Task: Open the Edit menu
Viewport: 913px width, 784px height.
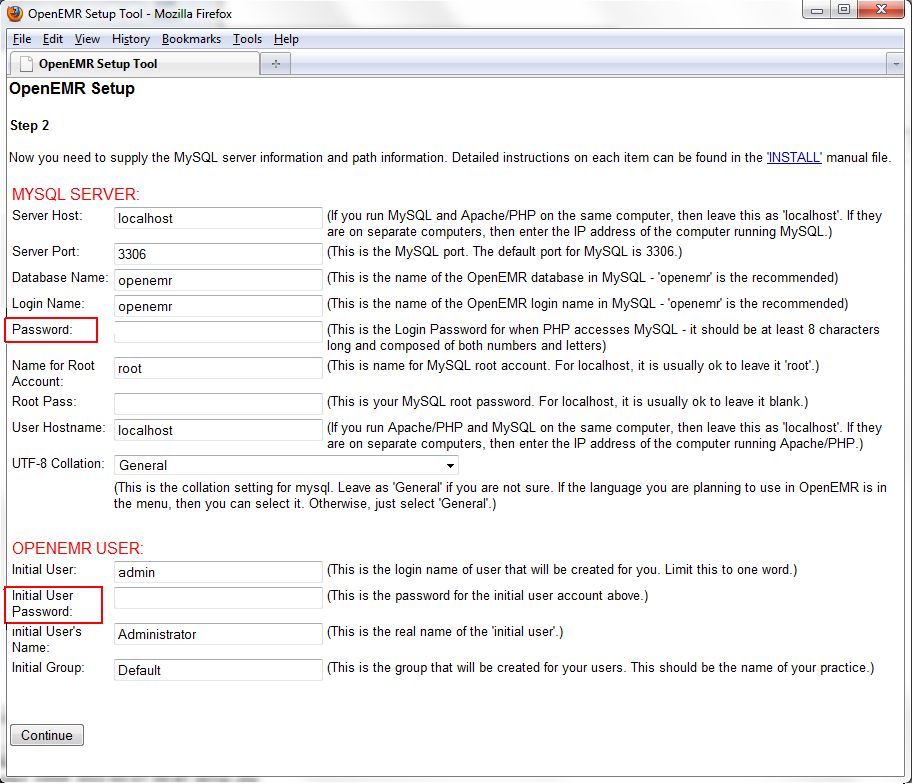Action: click(52, 39)
